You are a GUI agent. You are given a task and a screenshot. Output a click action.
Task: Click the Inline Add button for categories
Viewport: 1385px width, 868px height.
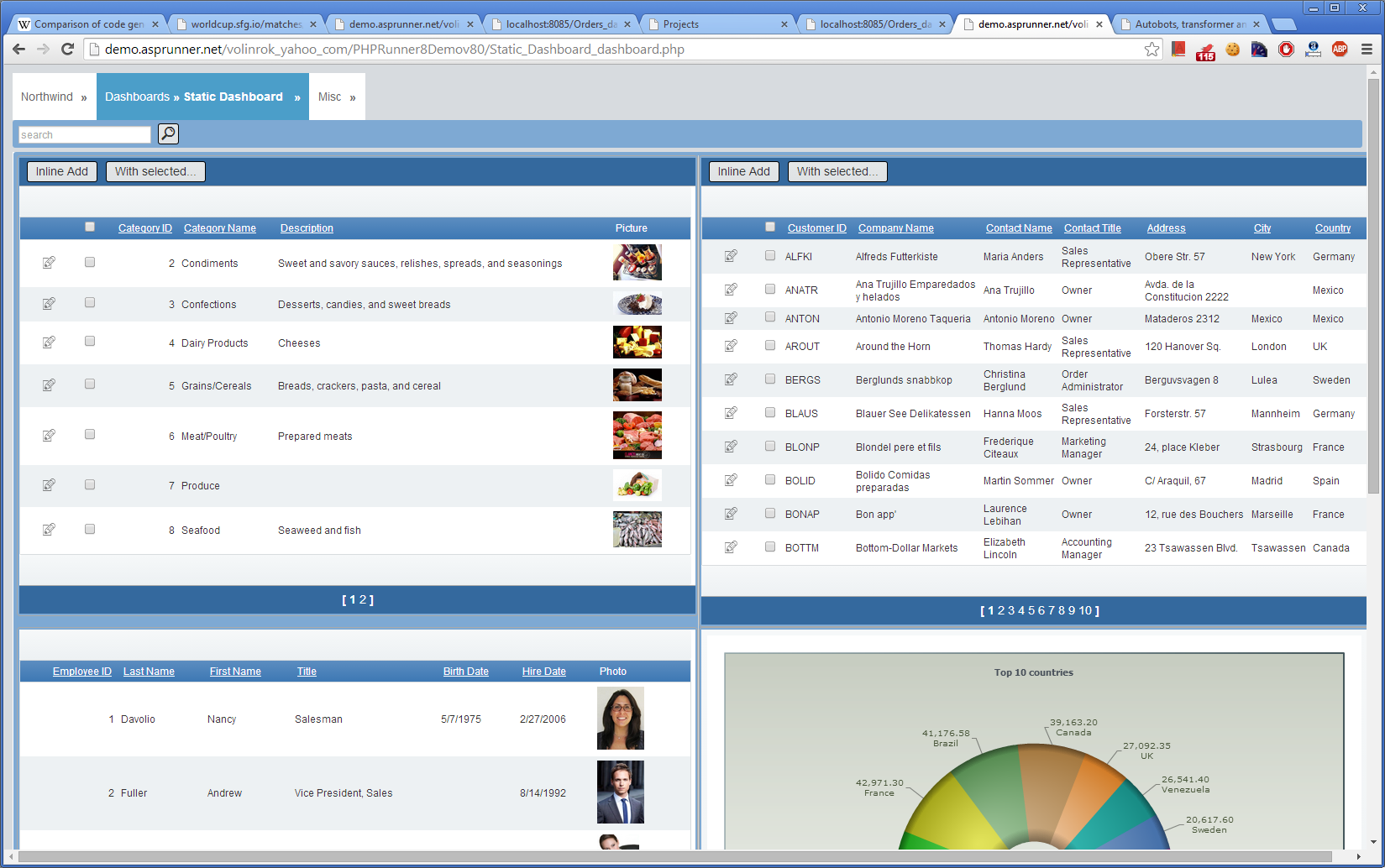click(61, 171)
